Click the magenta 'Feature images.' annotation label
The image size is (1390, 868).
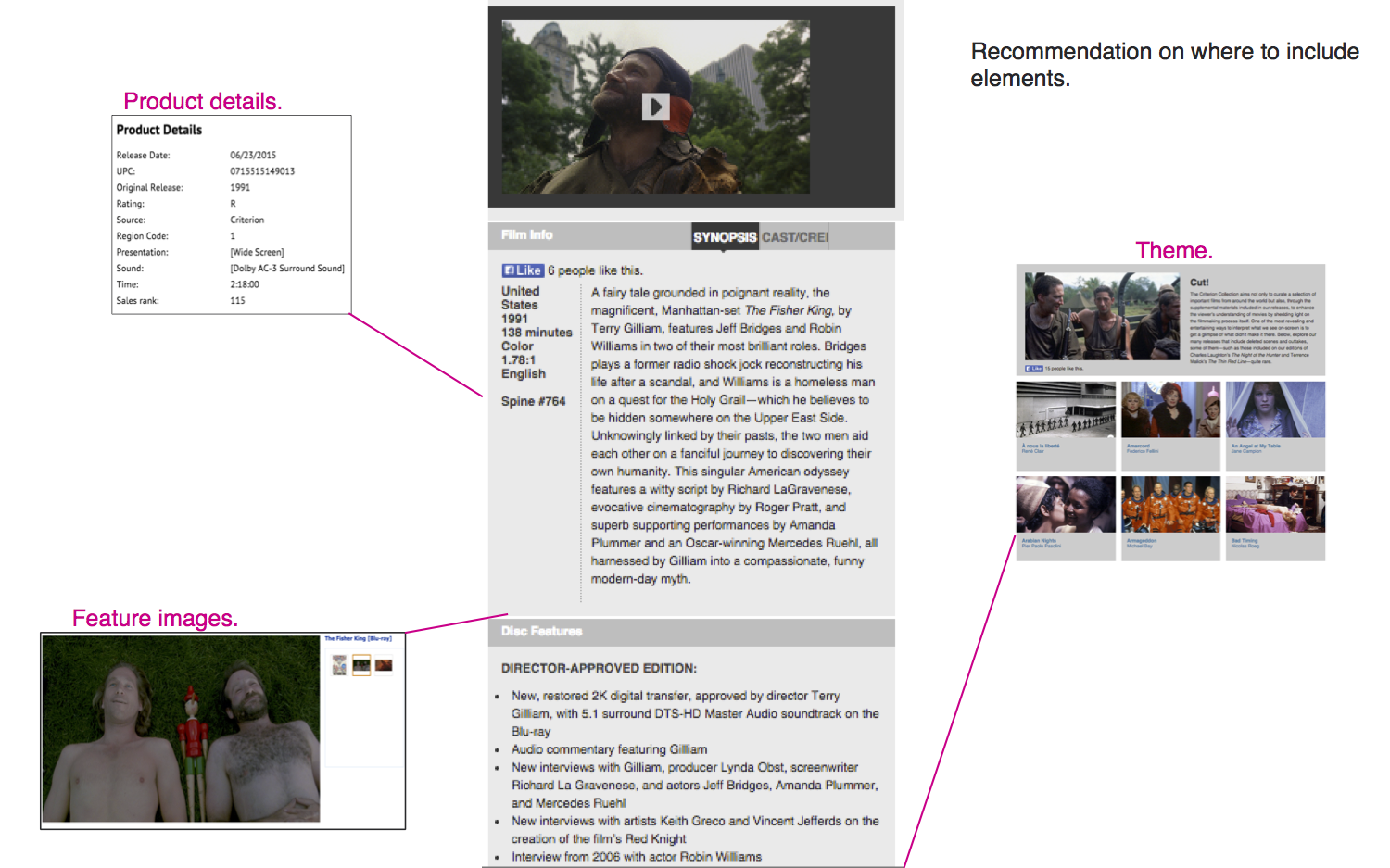tap(155, 618)
